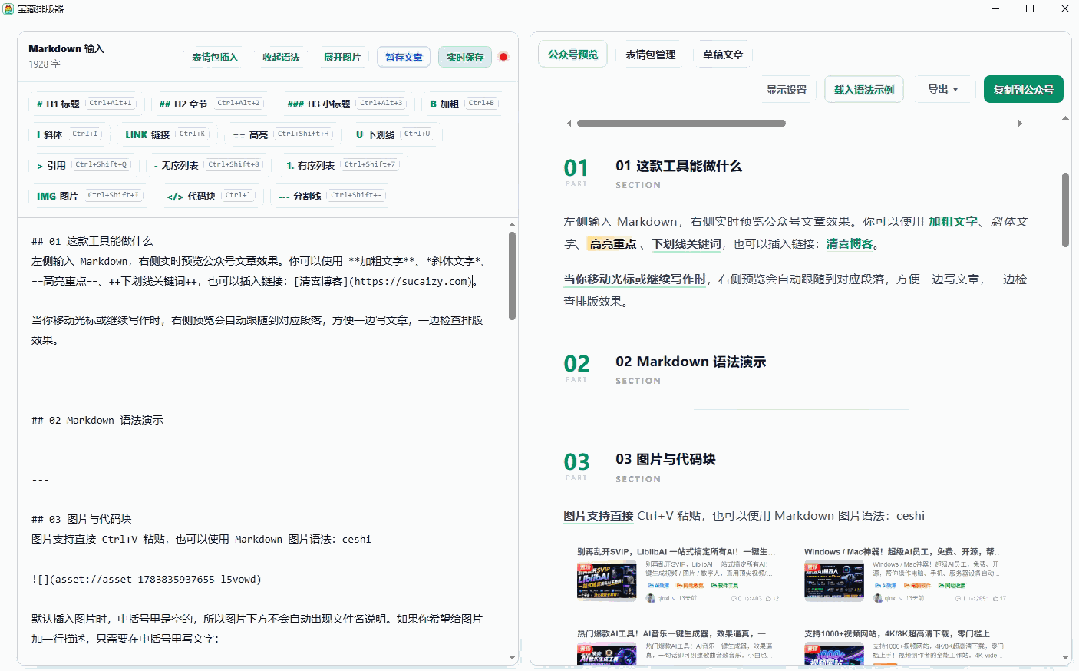Image resolution: width=1079 pixels, height=671 pixels.
Task: Click the large green '02' section number
Action: pos(577,363)
